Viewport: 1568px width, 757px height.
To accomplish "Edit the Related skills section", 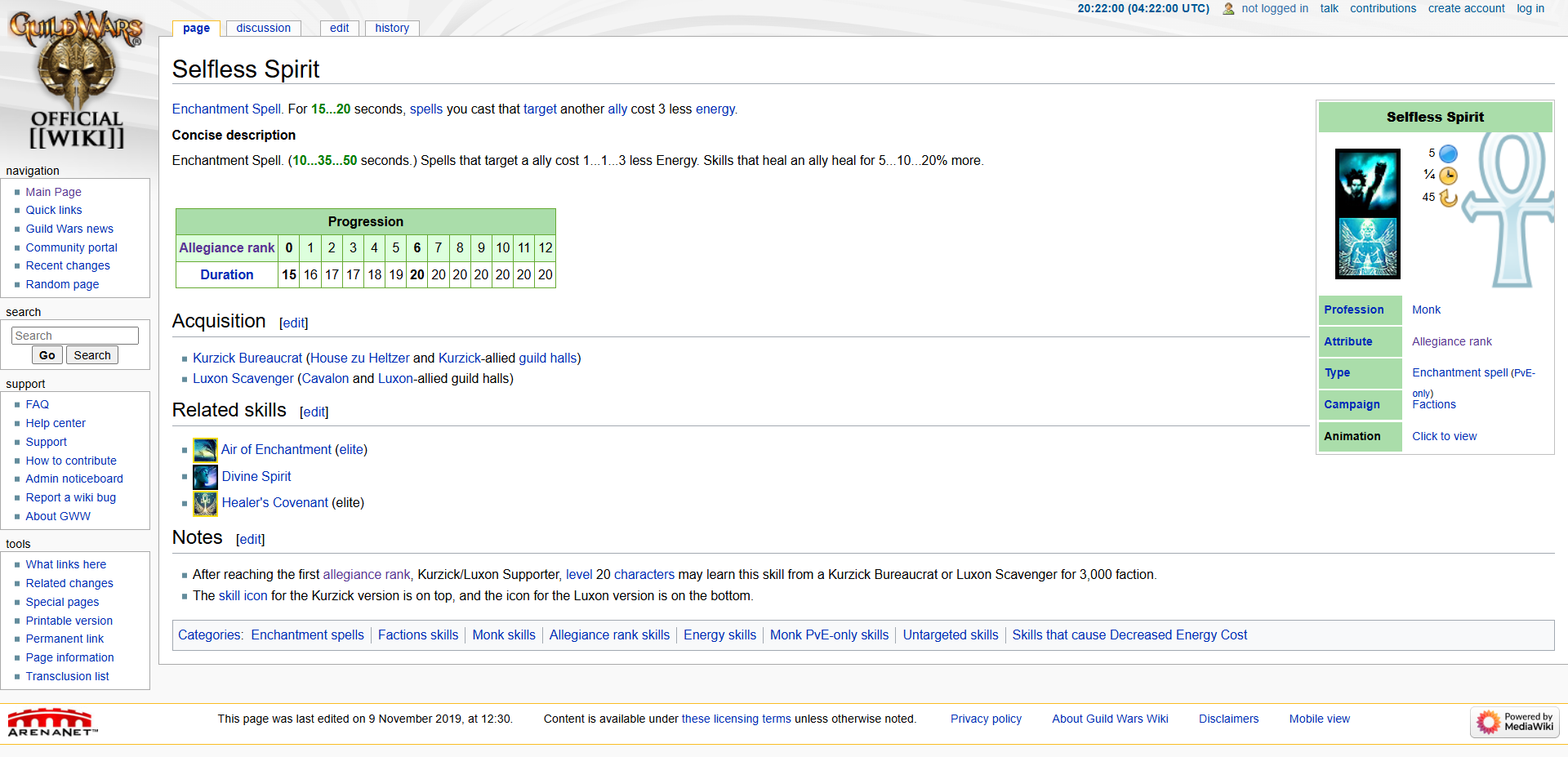I will [x=314, y=412].
